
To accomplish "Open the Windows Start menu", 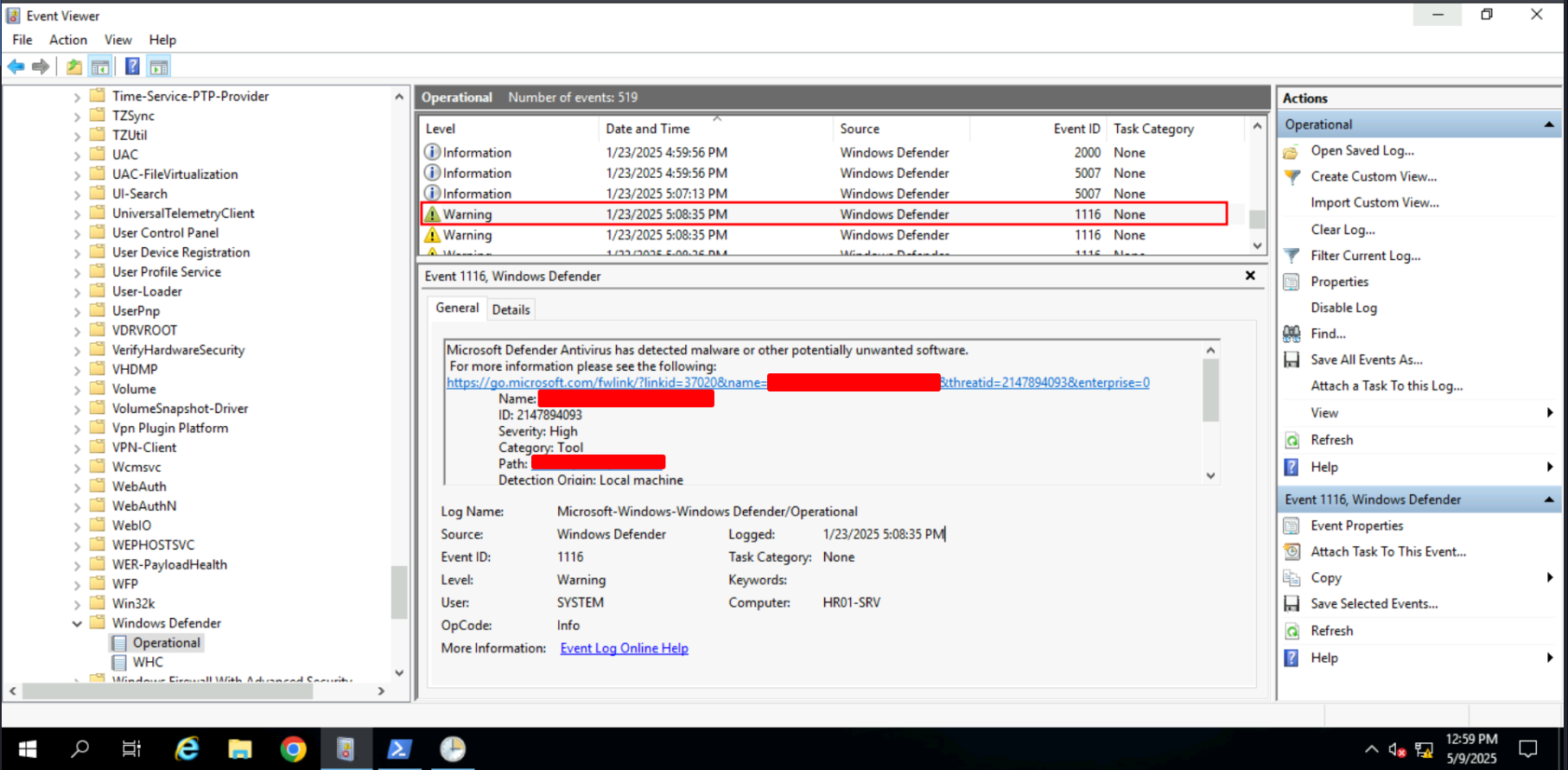I will click(x=27, y=748).
